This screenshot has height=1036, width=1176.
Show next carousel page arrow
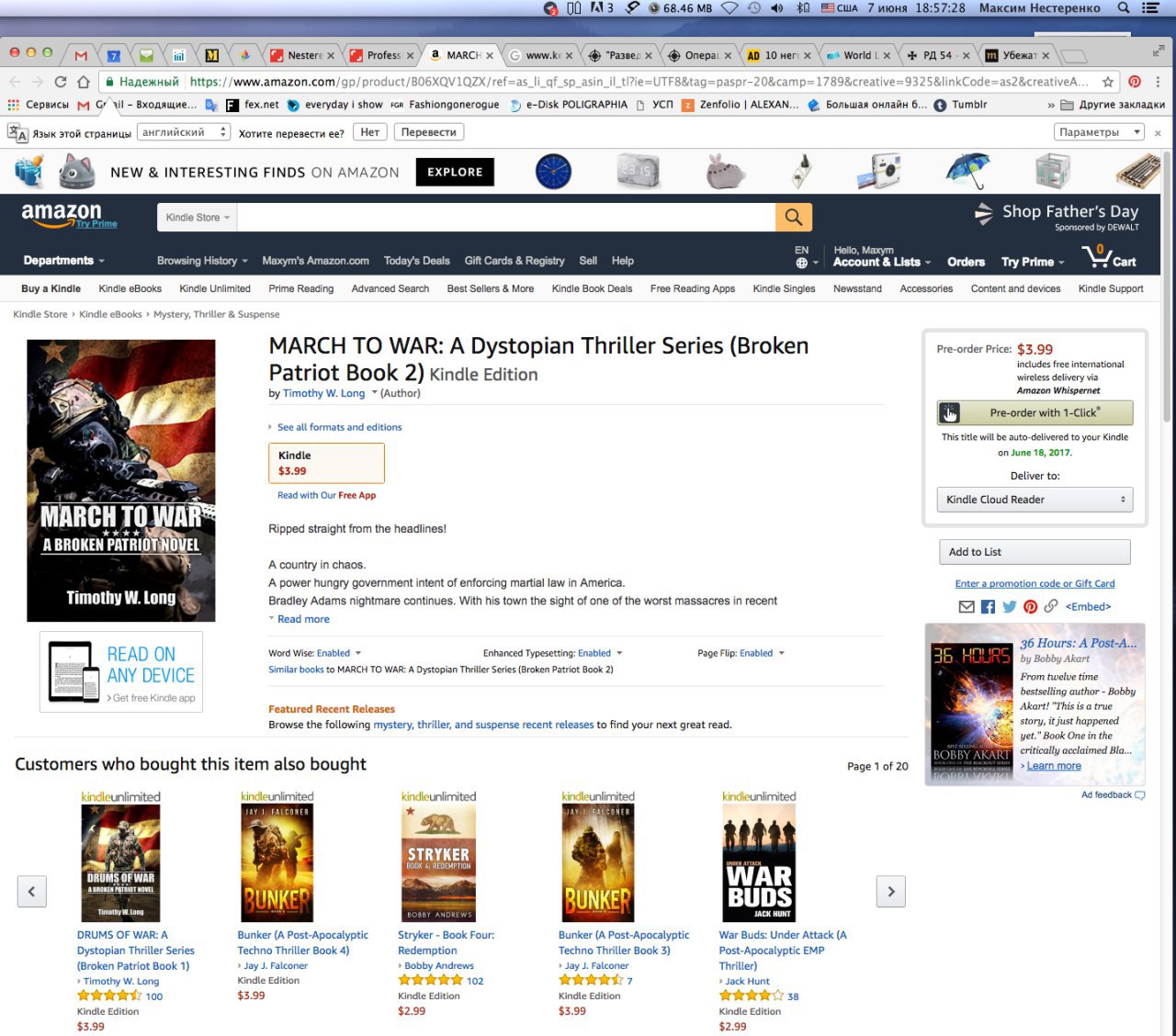coord(891,891)
